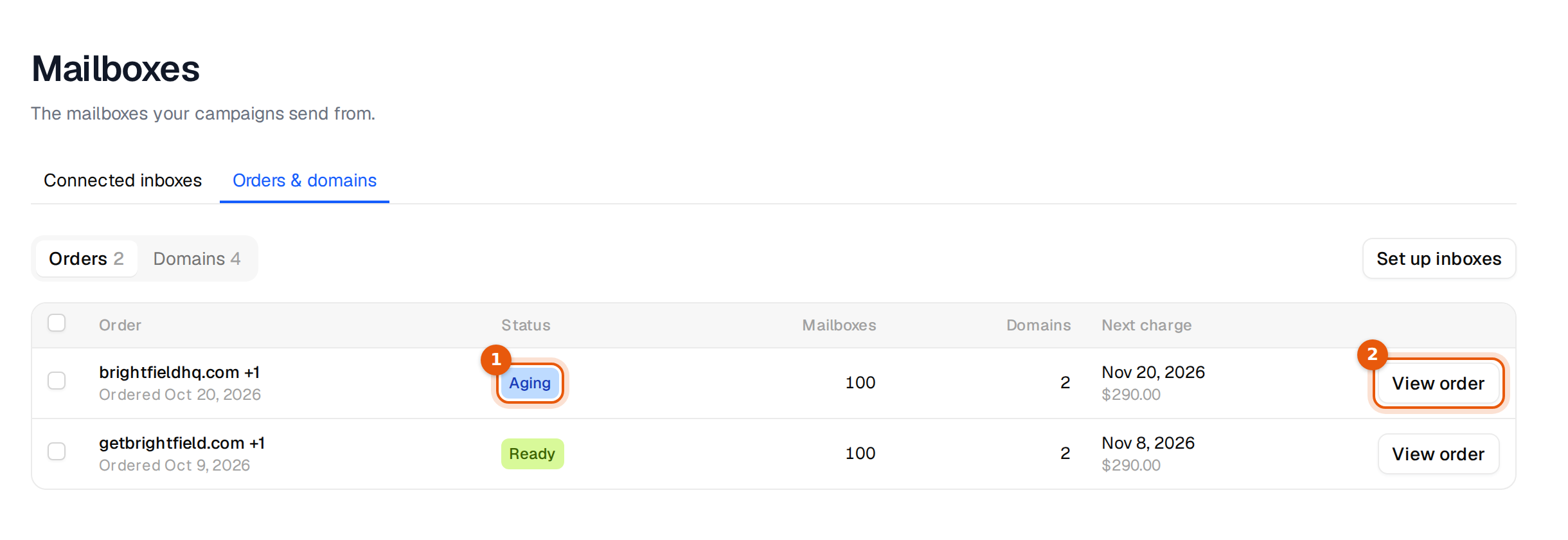The image size is (1568, 540).
Task: Toggle the select-all orders checkbox in header
Action: pyautogui.click(x=57, y=323)
